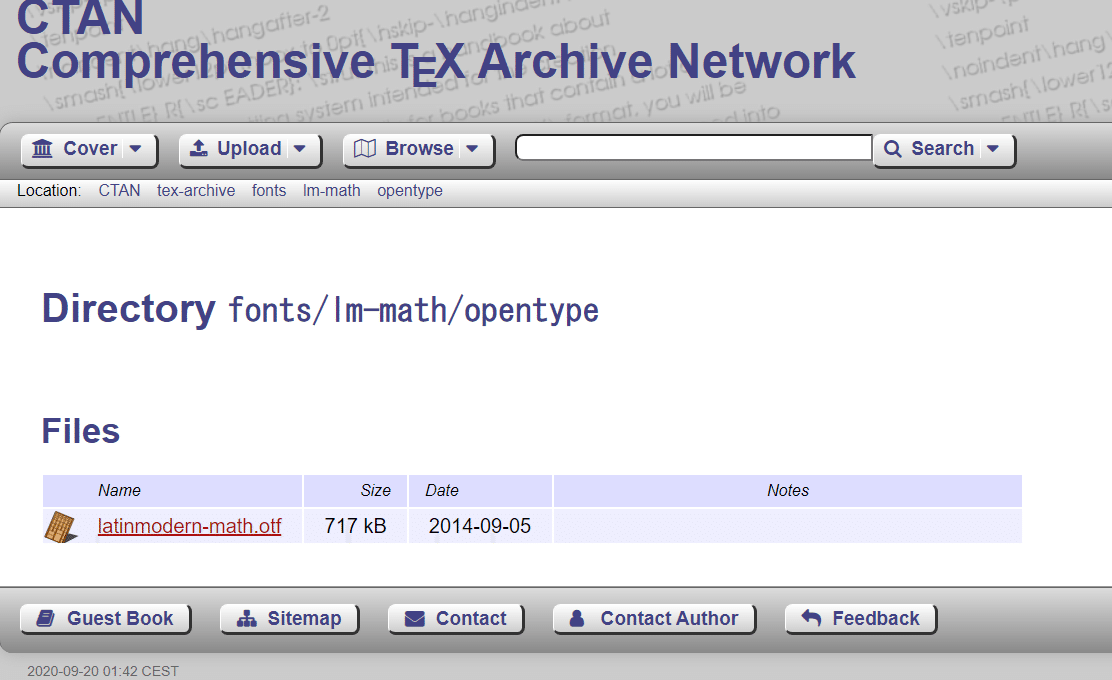Open lm-math breadcrumb link
This screenshot has height=680, width=1112.
click(x=331, y=191)
